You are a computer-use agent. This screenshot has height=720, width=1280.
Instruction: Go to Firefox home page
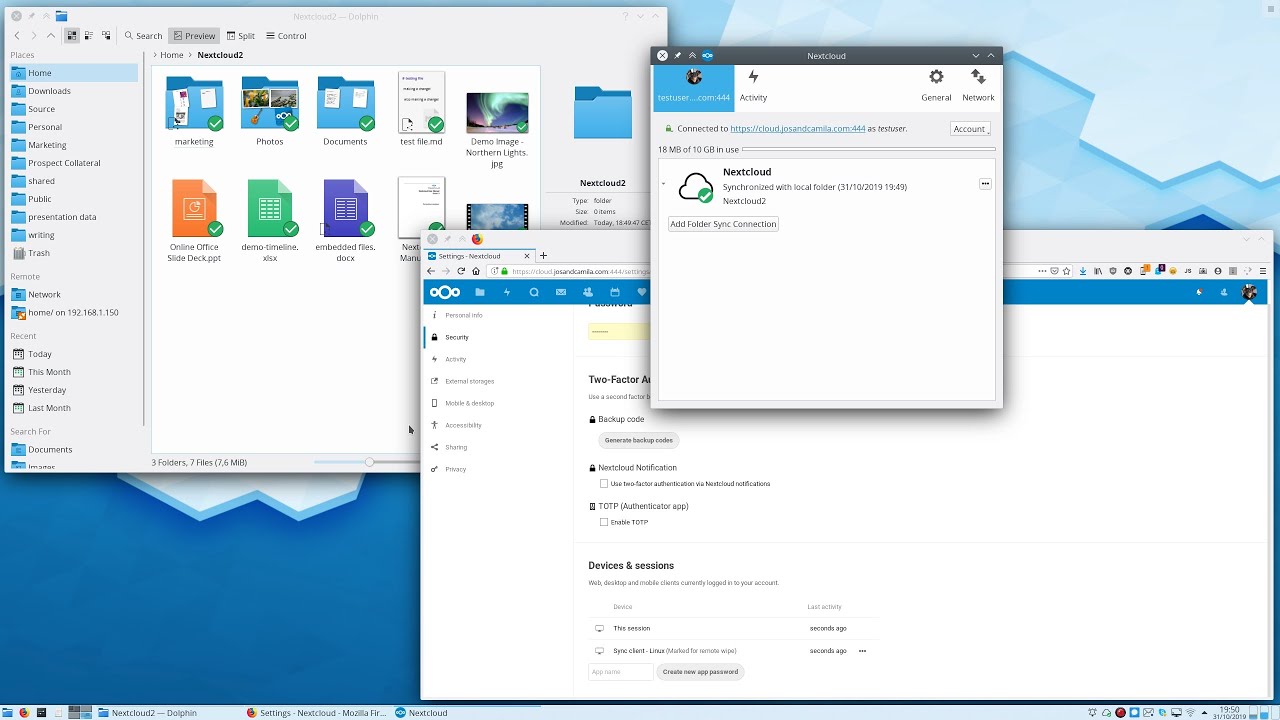476,271
